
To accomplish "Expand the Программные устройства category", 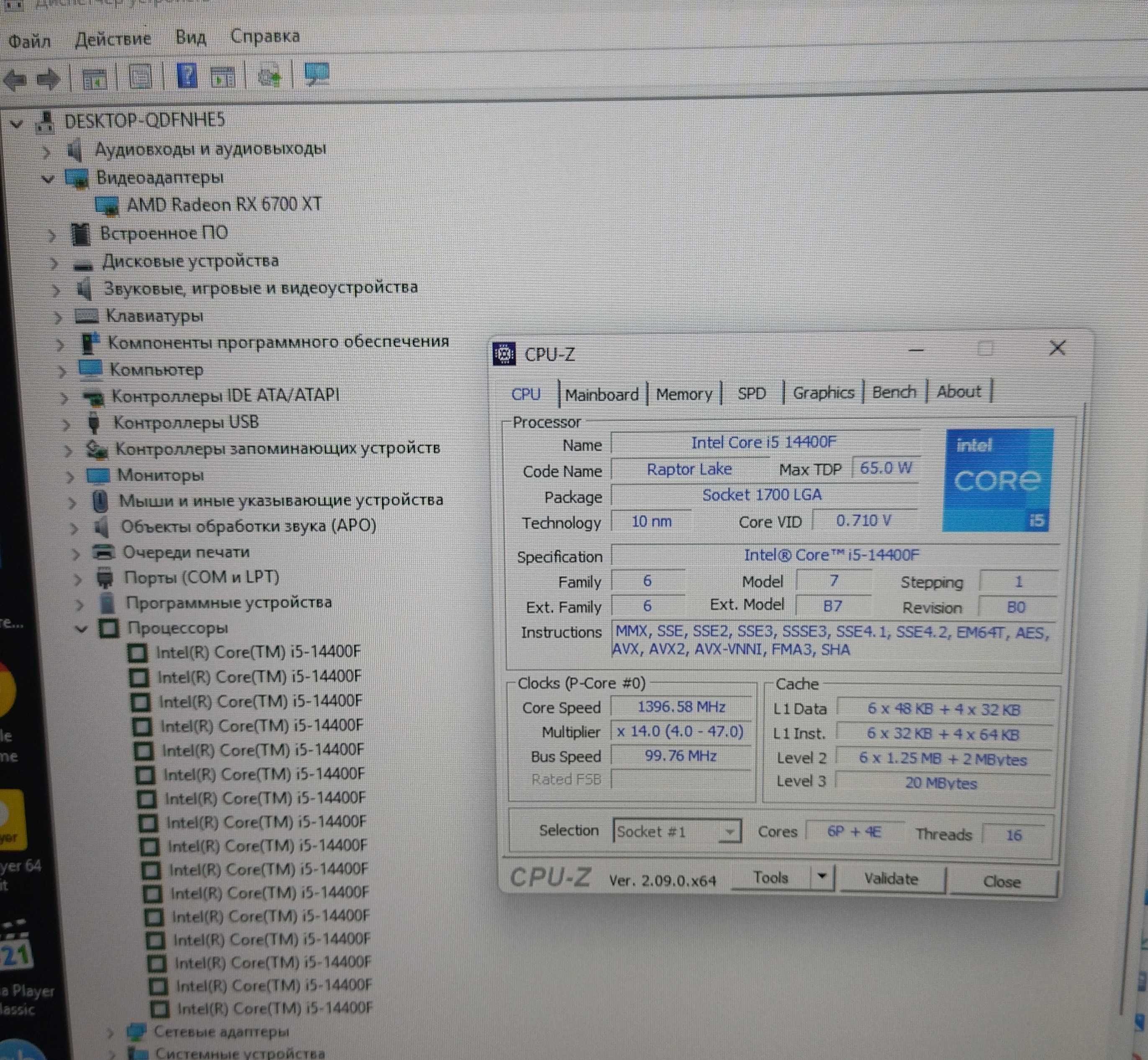I will point(79,605).
